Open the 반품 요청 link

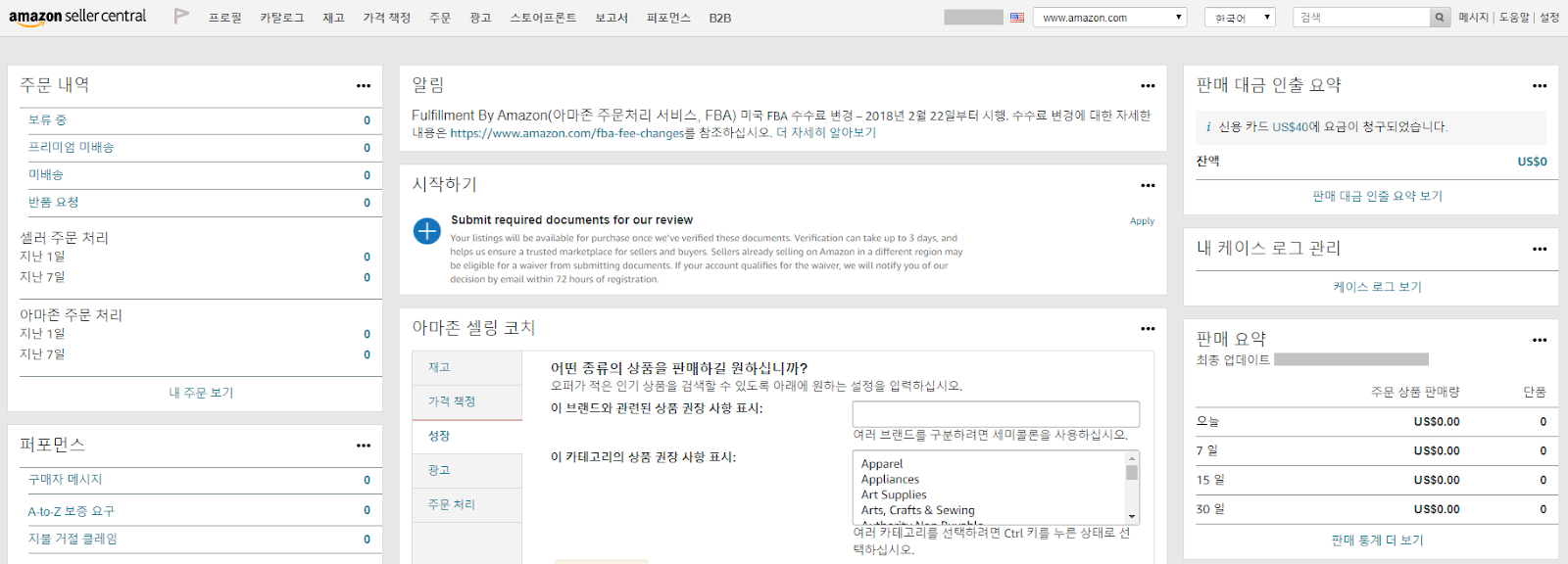pyautogui.click(x=53, y=202)
